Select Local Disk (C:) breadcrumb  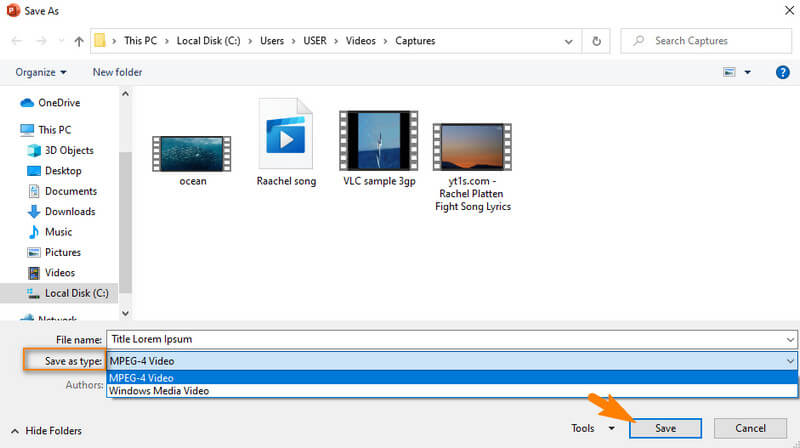point(208,41)
